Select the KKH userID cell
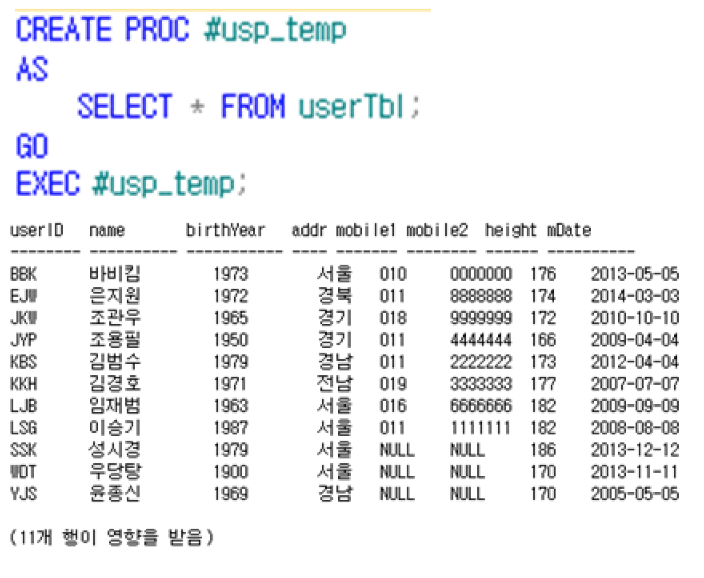704x578 pixels. pos(23,384)
